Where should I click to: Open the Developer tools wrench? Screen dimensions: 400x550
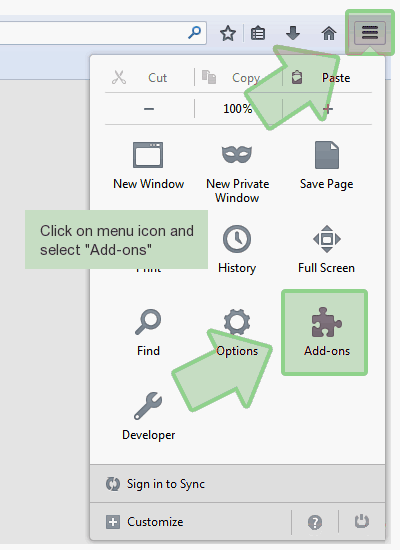click(148, 416)
